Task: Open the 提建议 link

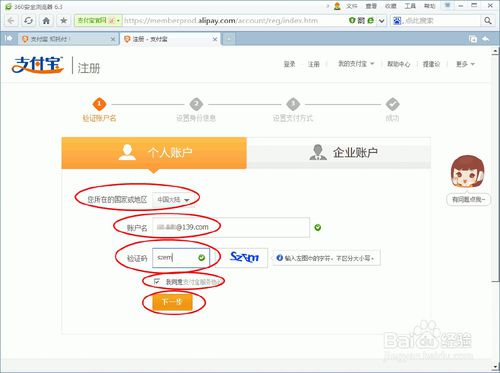Action: coord(431,64)
